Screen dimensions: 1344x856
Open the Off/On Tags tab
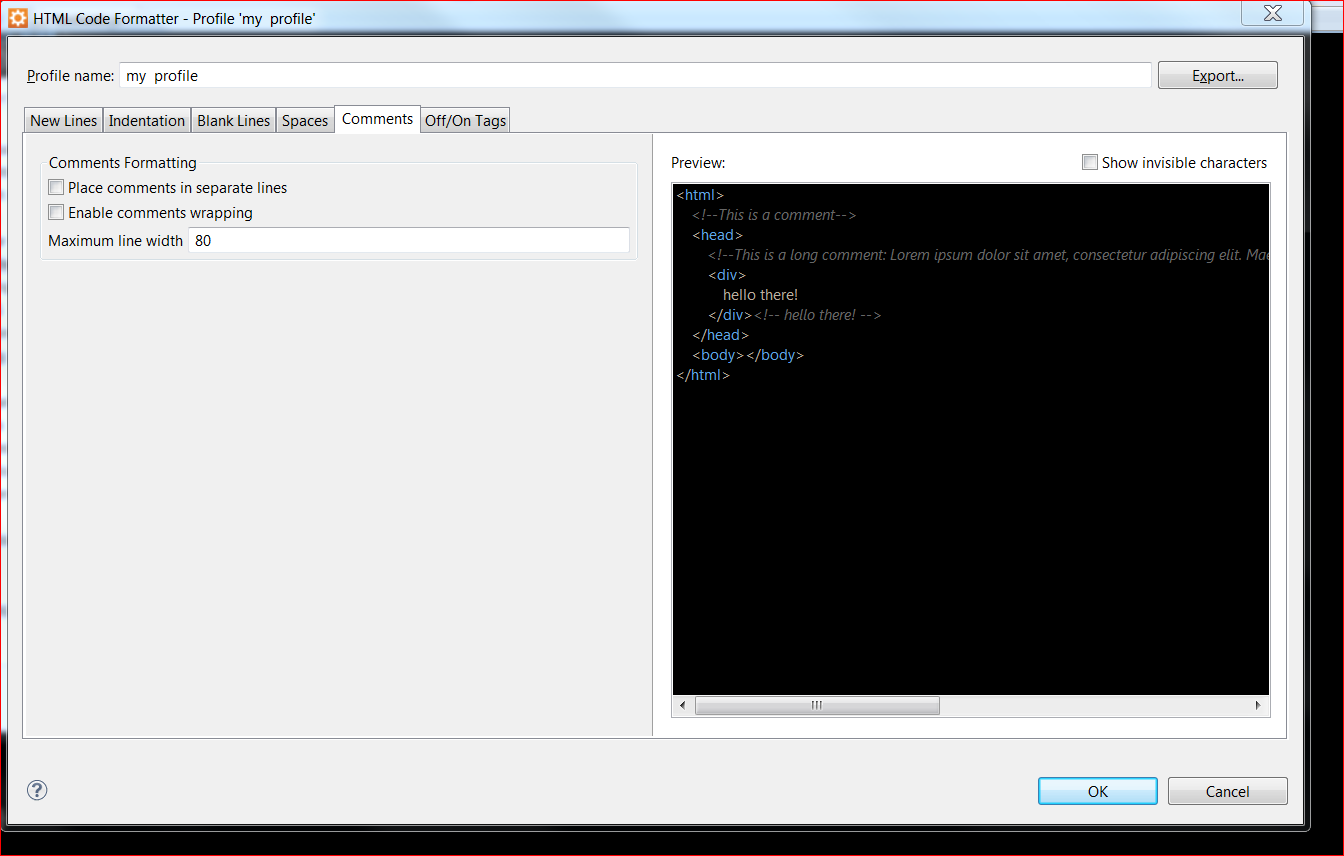coord(466,120)
